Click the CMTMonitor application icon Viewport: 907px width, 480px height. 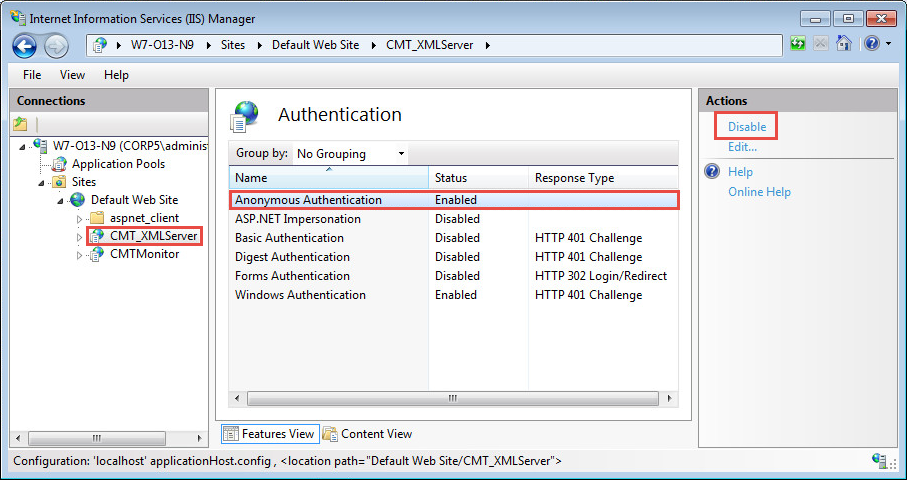[x=97, y=254]
